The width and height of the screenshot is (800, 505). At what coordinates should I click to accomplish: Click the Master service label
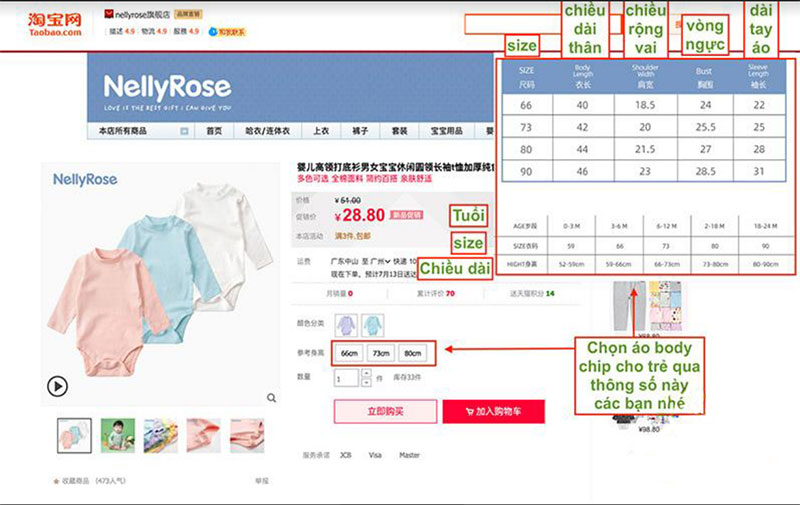[409, 455]
